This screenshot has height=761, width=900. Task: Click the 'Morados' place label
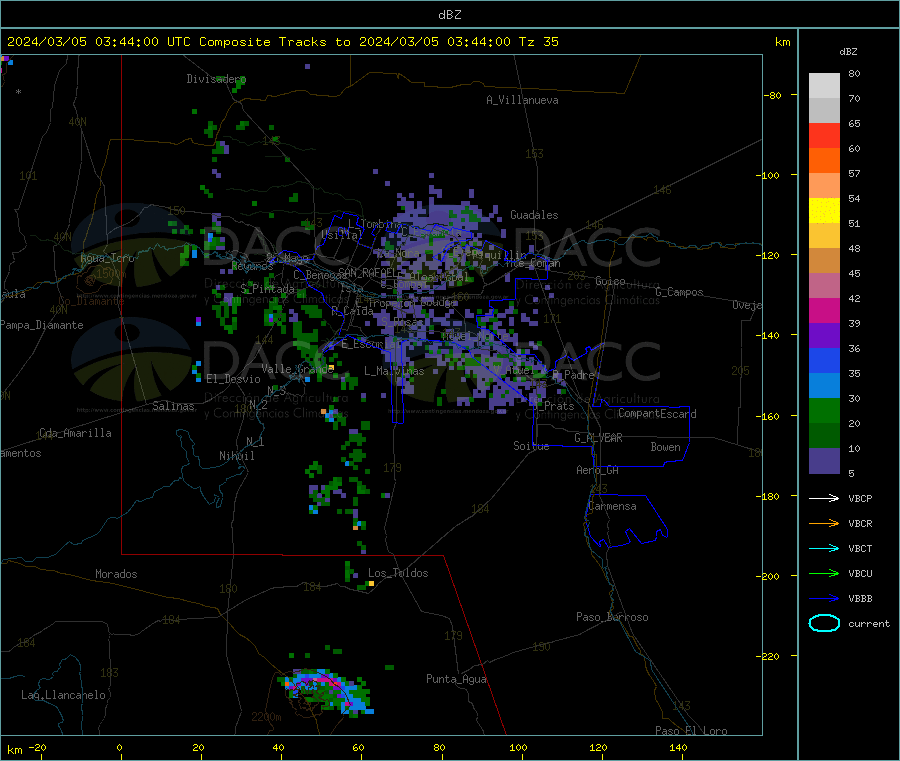click(116, 574)
